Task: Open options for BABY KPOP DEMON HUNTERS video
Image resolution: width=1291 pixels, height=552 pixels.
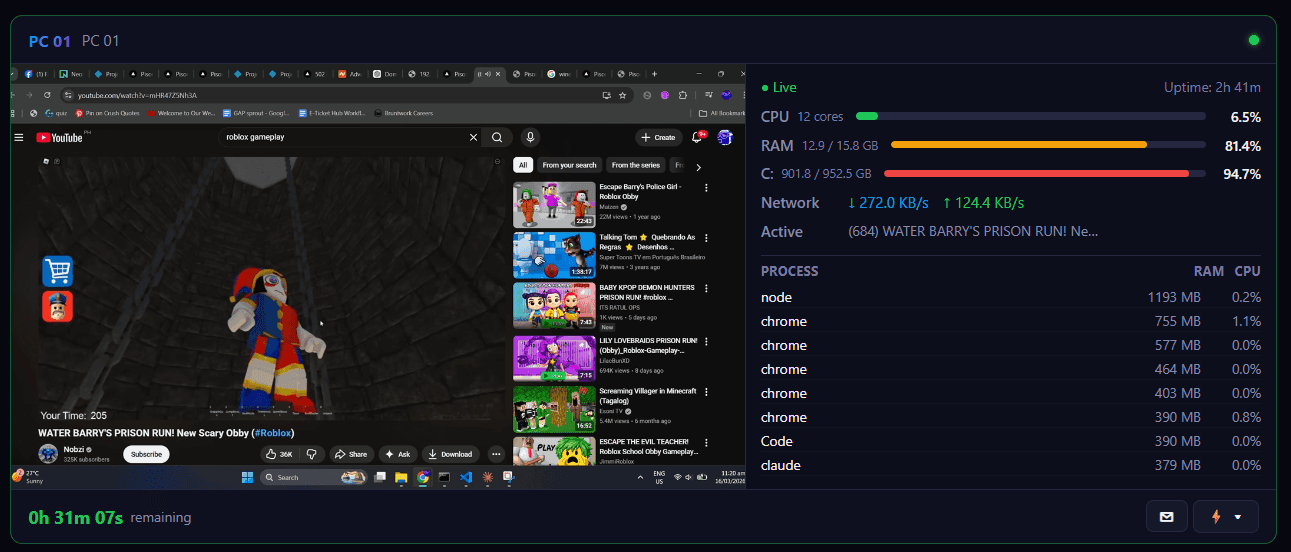Action: 706,288
